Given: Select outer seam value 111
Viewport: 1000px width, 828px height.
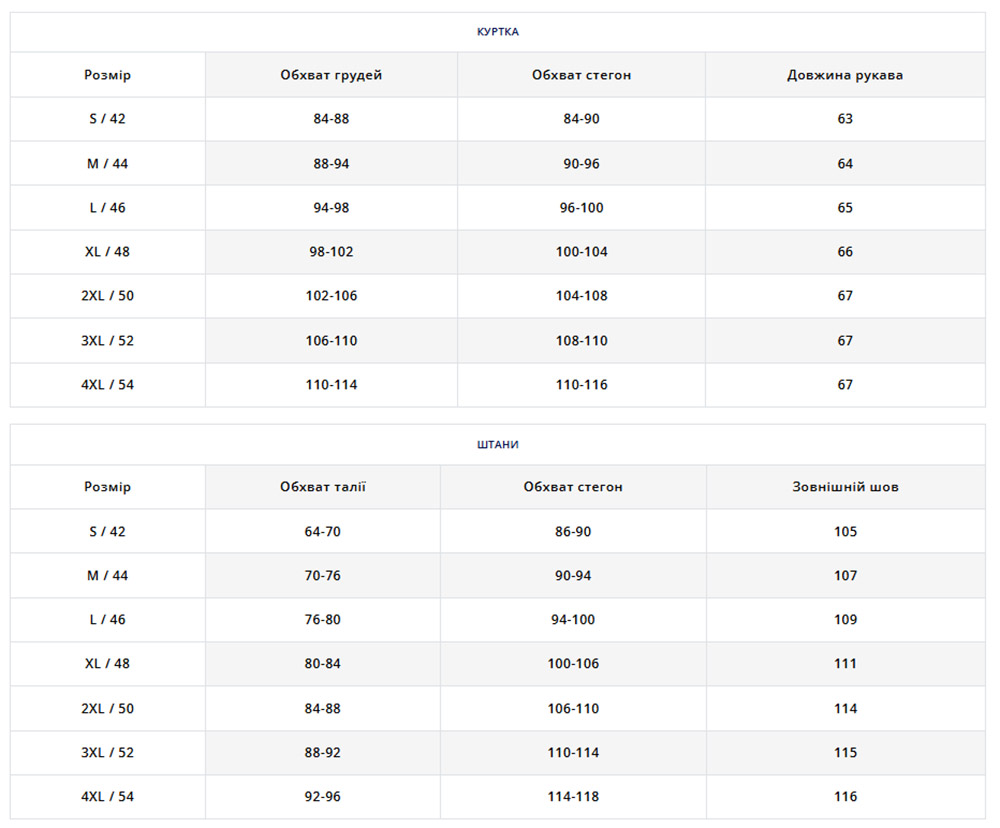Looking at the screenshot, I should (x=845, y=664).
